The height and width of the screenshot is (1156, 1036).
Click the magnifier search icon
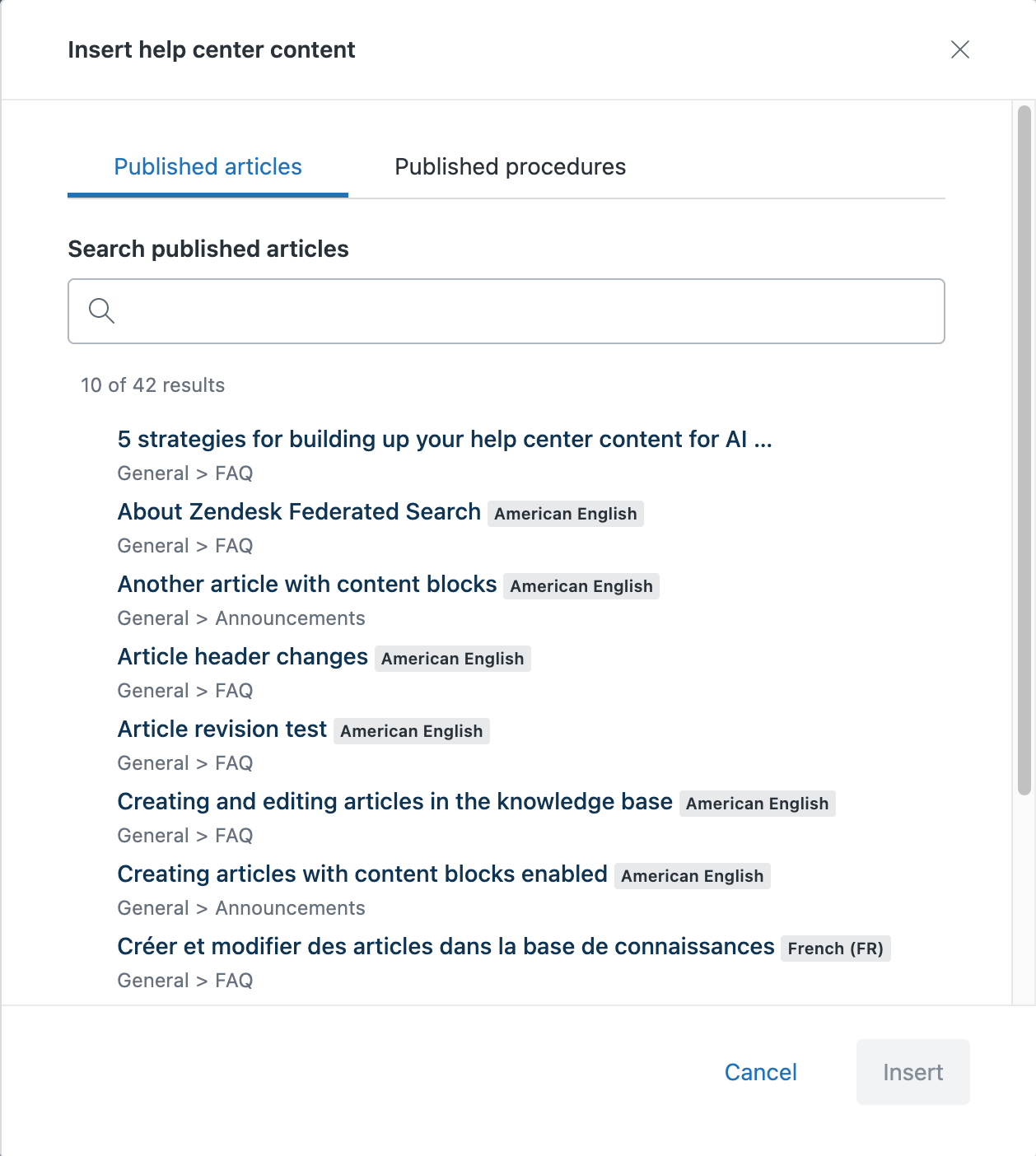point(101,310)
